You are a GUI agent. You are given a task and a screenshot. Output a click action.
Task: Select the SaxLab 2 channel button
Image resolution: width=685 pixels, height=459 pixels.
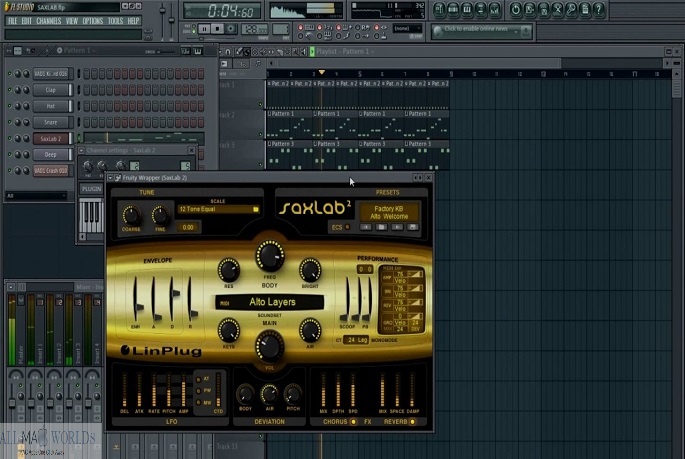click(x=51, y=138)
